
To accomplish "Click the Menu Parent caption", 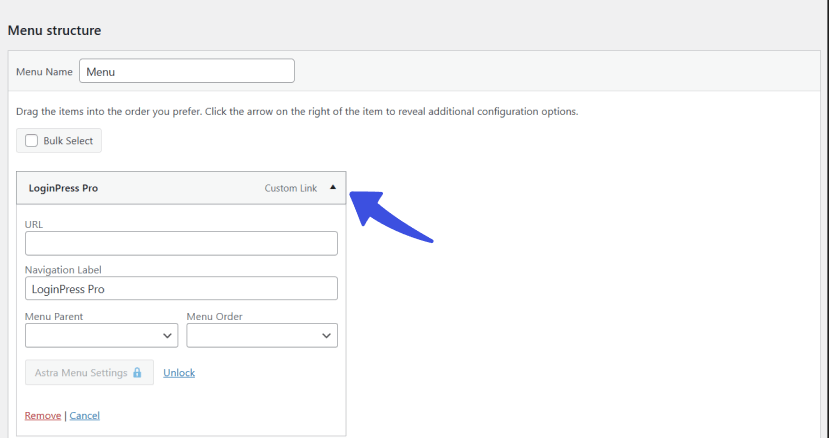I will point(54,316).
